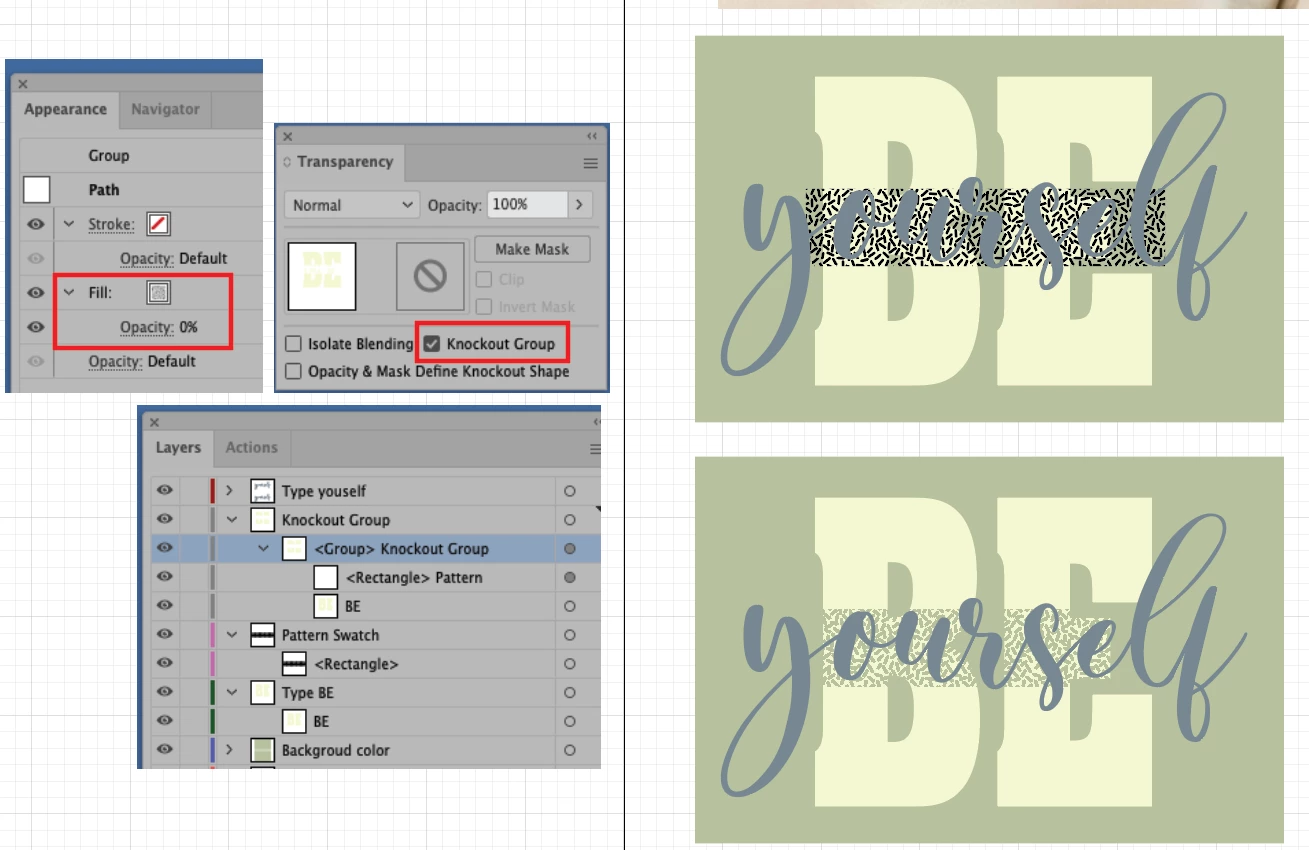Screen dimensions: 1309x850
Task: Collapse the Transparency panel with double arrows
Action: [592, 136]
